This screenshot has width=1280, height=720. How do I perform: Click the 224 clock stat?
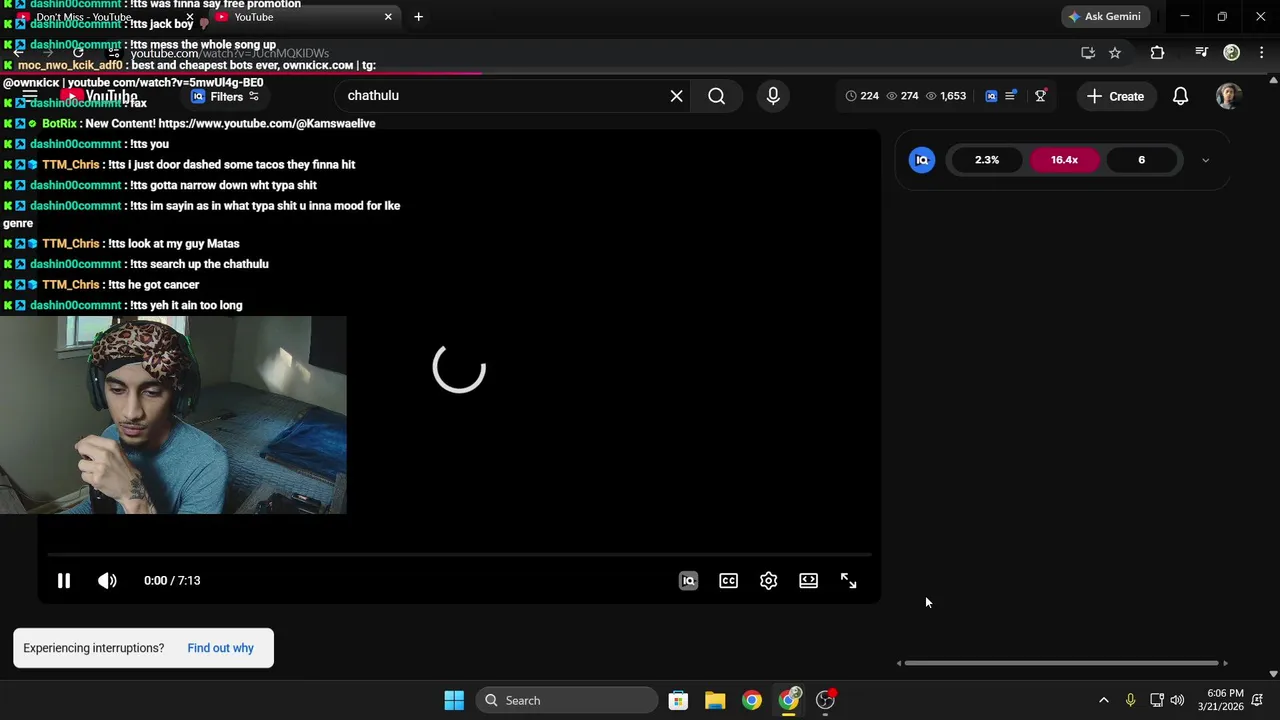click(862, 96)
